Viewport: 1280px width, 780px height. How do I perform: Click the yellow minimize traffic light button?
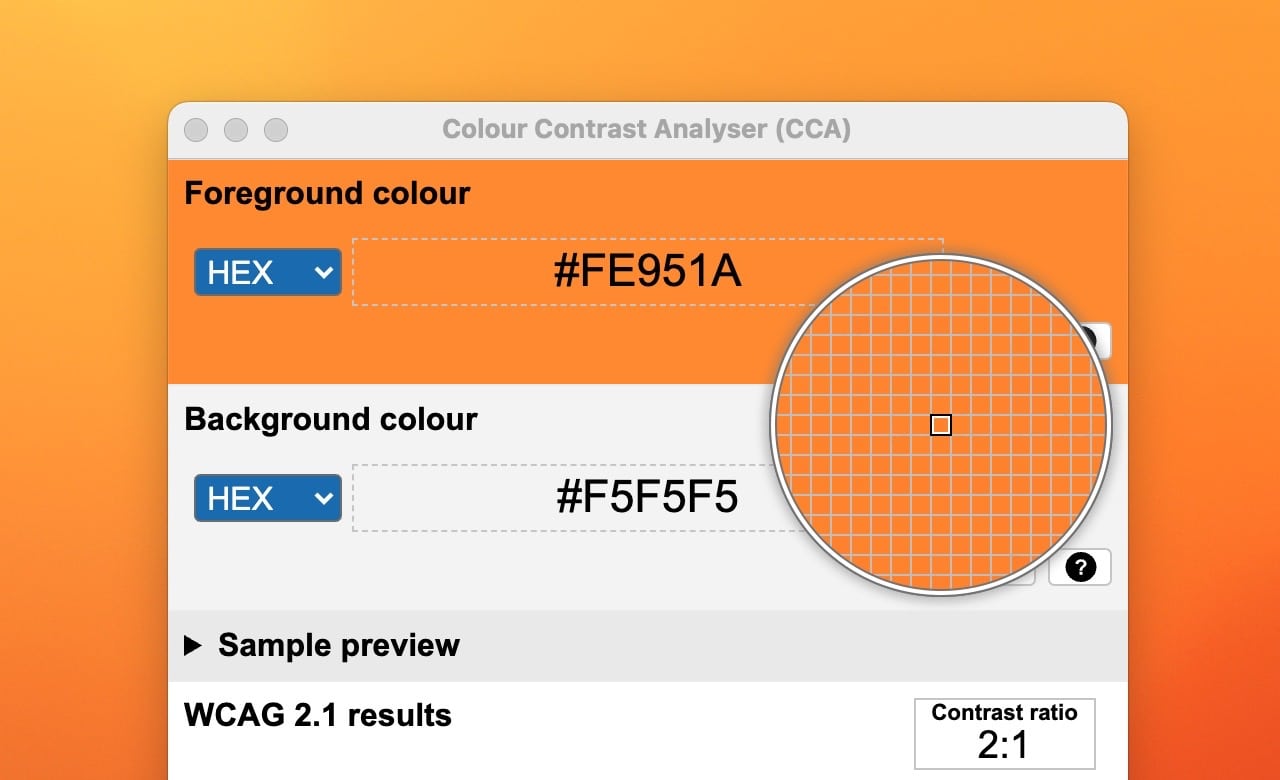(236, 130)
